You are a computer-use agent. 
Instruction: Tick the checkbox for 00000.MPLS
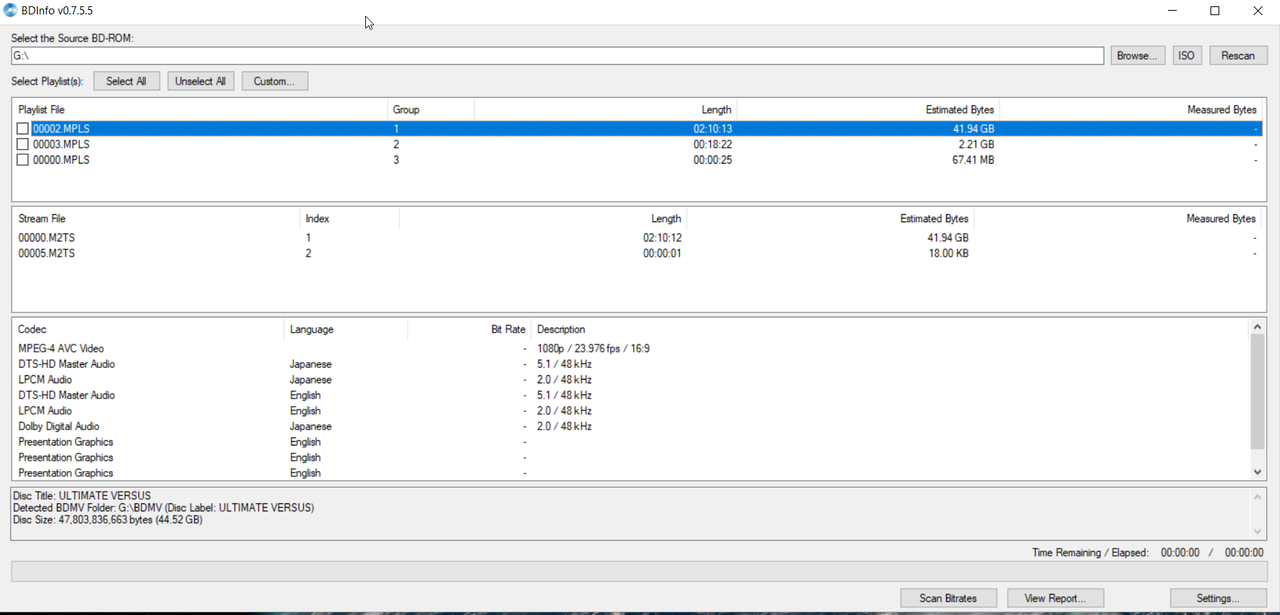pyautogui.click(x=22, y=160)
